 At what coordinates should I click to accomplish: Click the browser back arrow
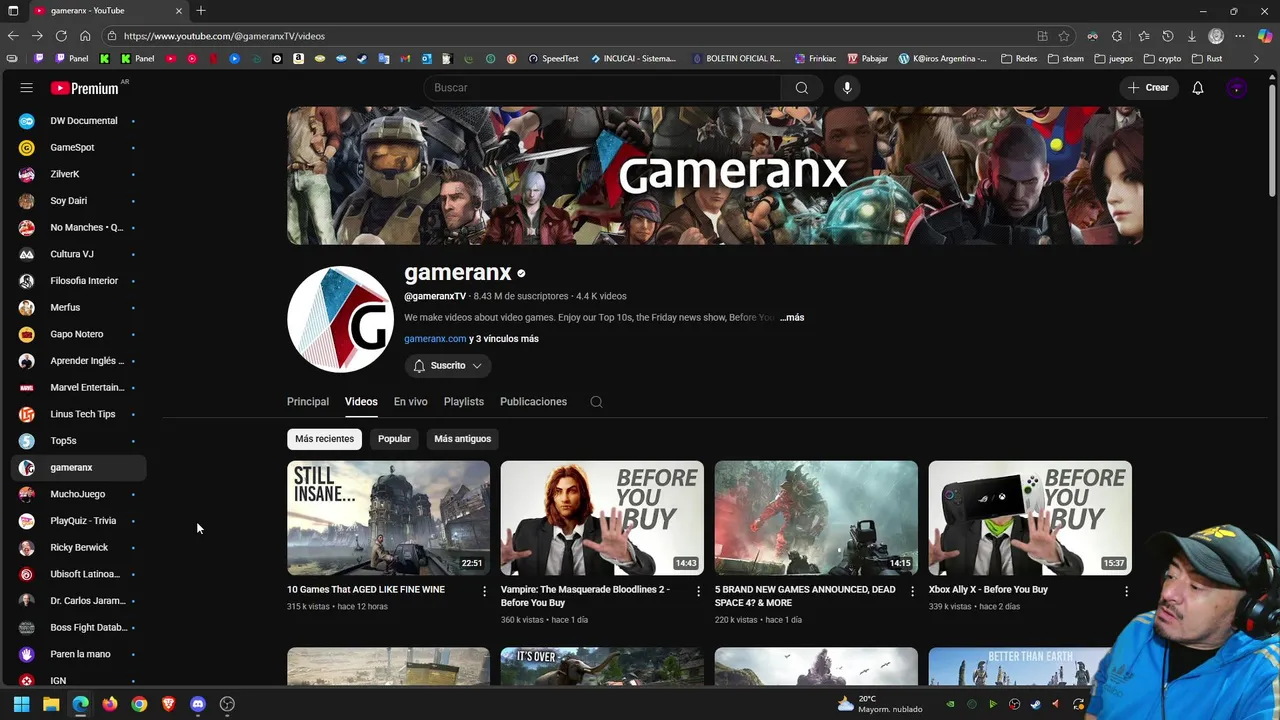click(x=13, y=36)
